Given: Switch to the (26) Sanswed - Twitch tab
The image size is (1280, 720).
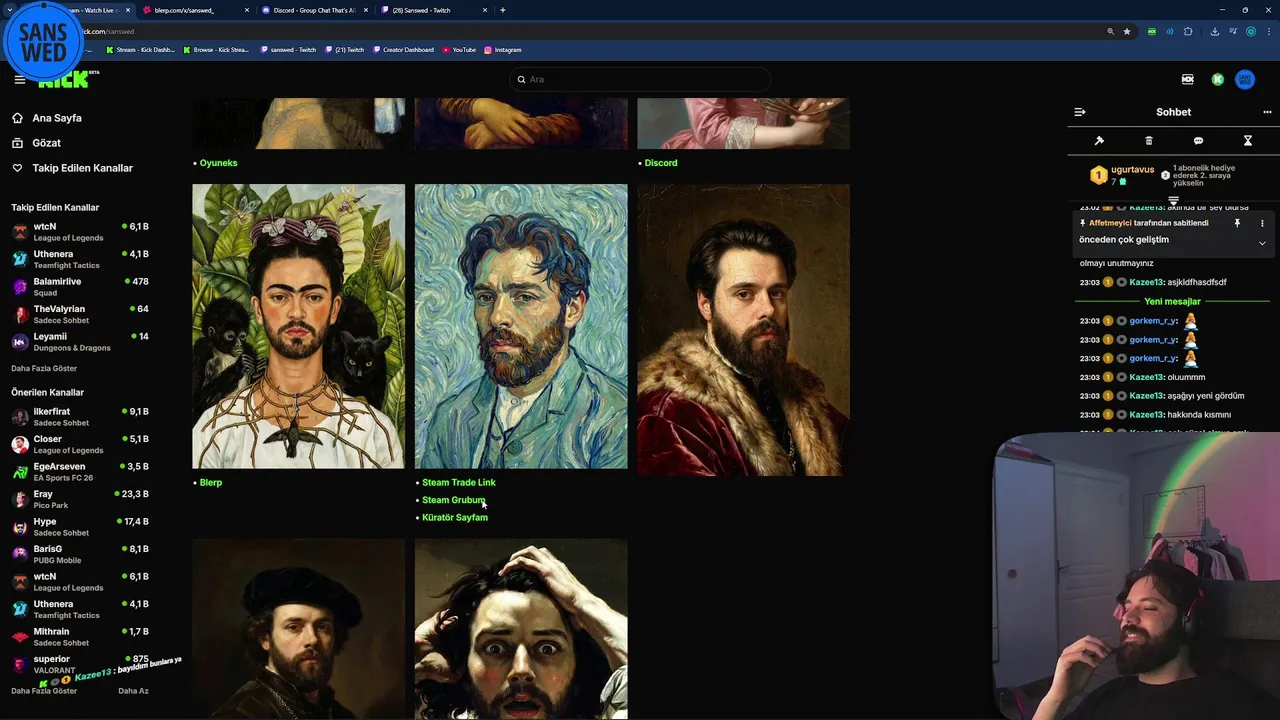Looking at the screenshot, I should tap(434, 10).
